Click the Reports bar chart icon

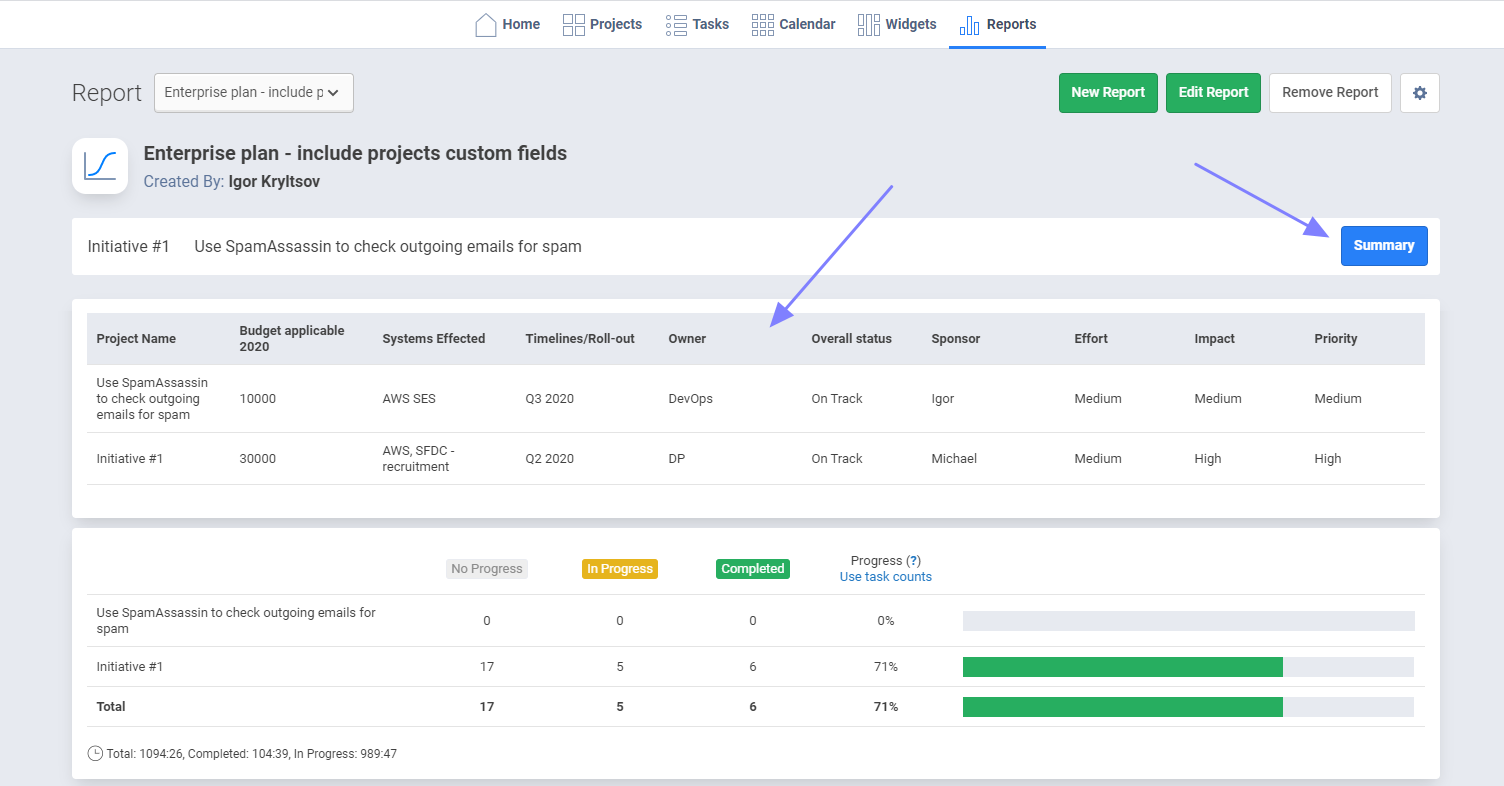pos(969,25)
